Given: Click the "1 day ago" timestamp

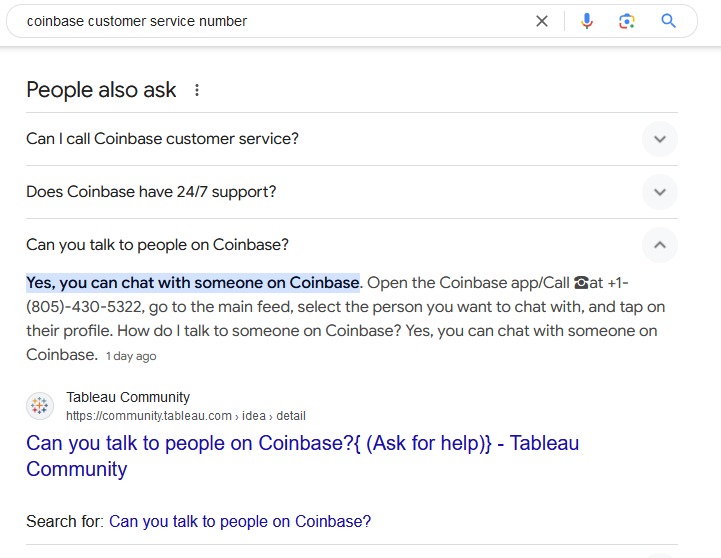Looking at the screenshot, I should (131, 356).
